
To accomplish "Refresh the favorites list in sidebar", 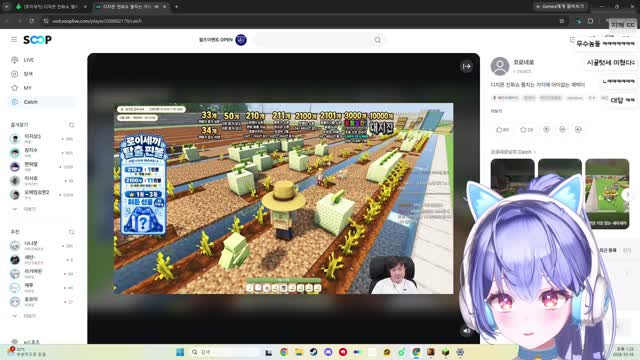I will coord(71,125).
